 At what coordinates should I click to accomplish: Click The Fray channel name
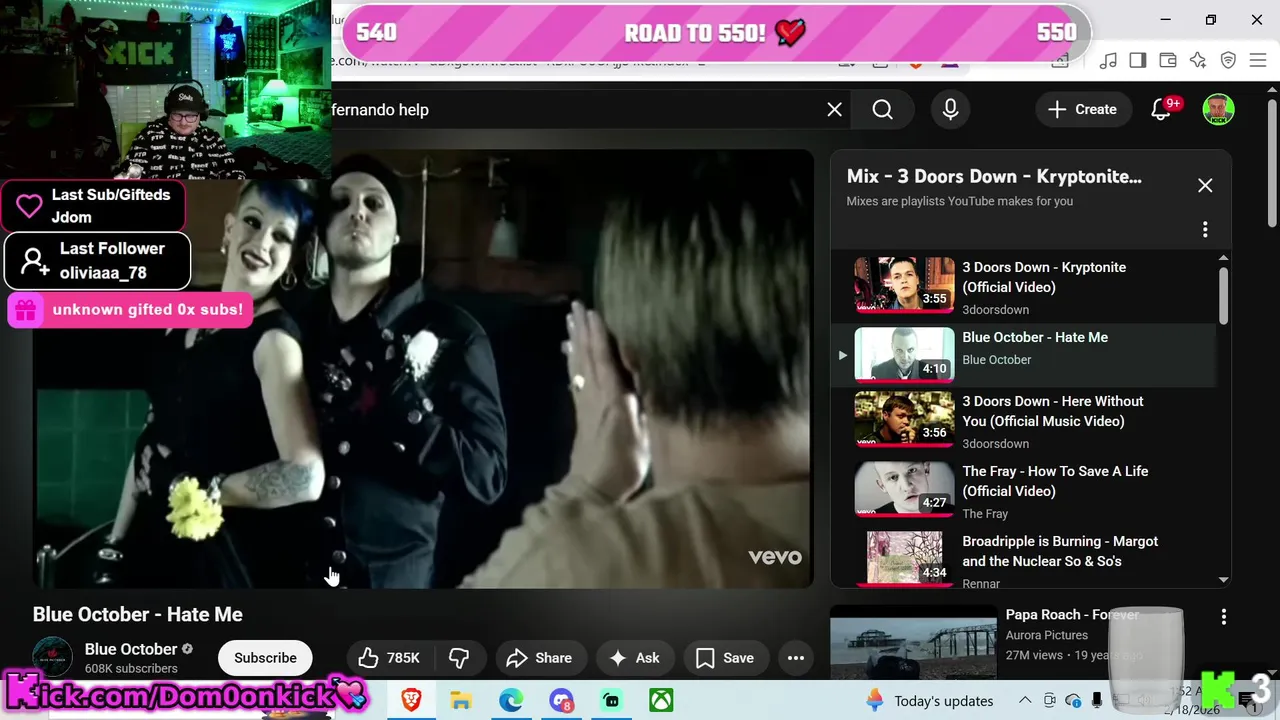tap(985, 514)
